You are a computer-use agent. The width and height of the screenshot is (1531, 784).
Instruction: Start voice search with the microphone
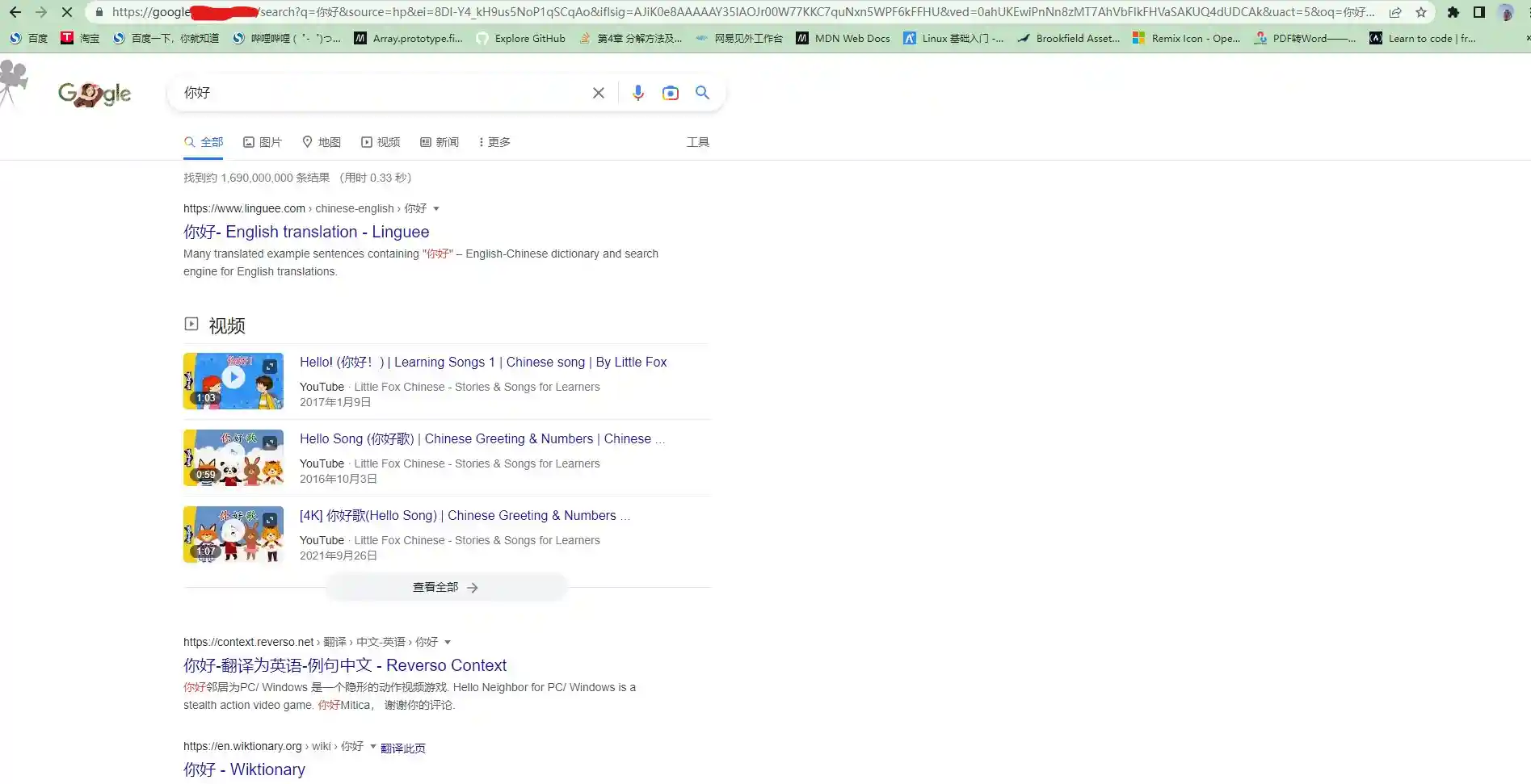638,93
